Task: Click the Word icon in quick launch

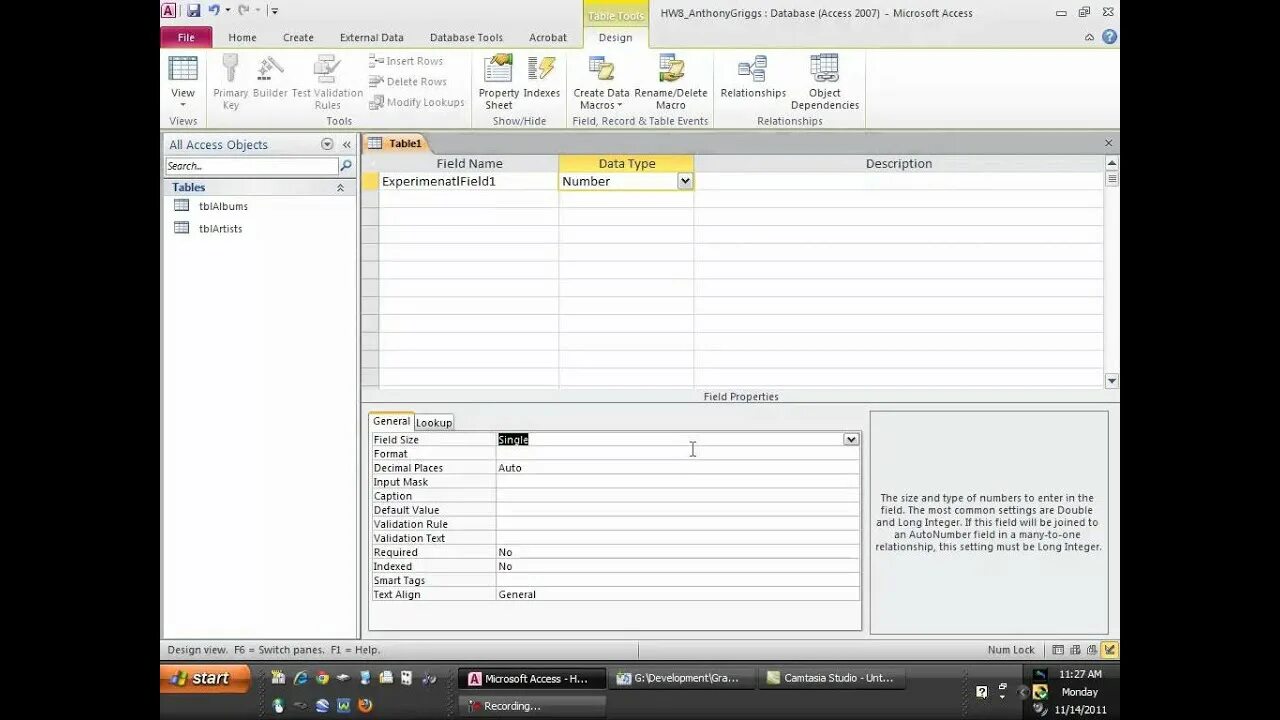Action: coord(343,705)
